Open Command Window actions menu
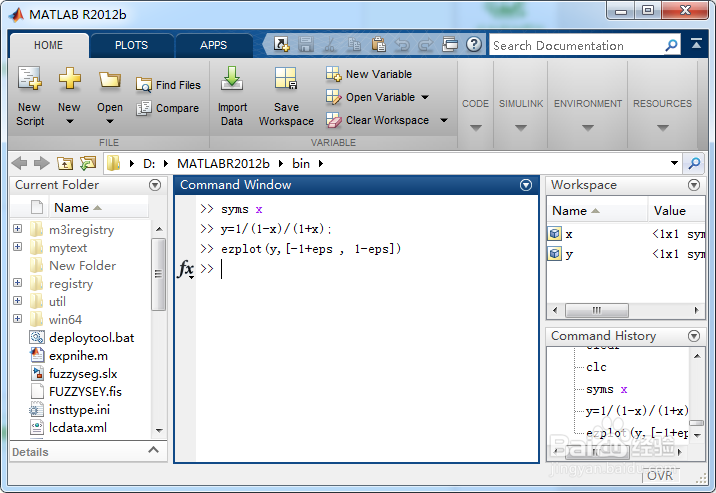Viewport: 716px width, 493px height. 526,185
